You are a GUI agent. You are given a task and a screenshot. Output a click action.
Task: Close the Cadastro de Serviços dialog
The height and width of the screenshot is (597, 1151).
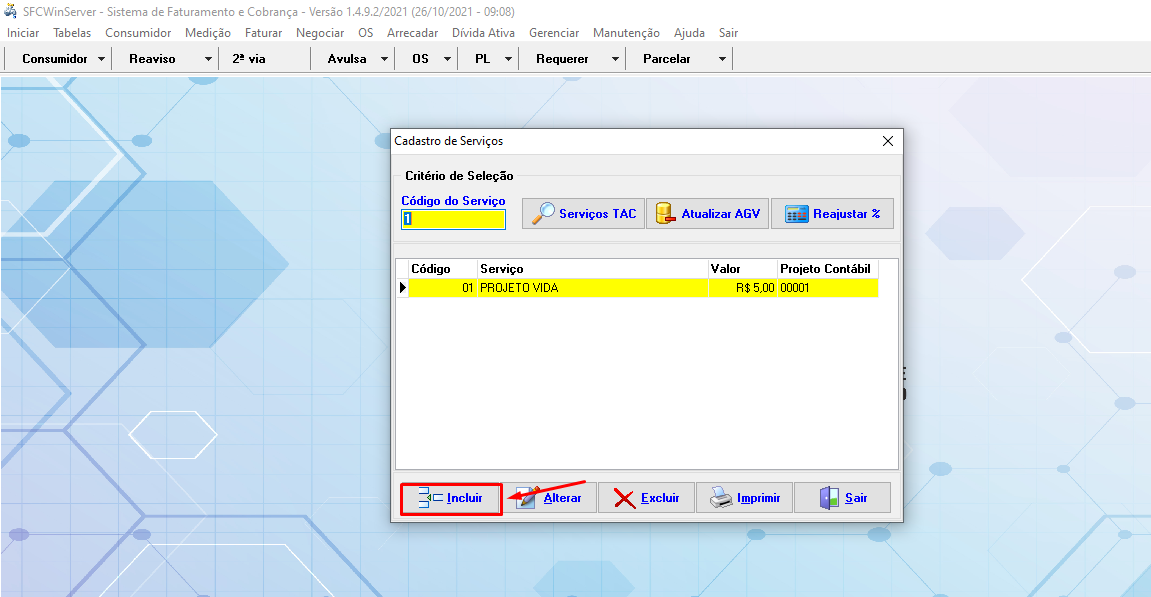click(887, 141)
